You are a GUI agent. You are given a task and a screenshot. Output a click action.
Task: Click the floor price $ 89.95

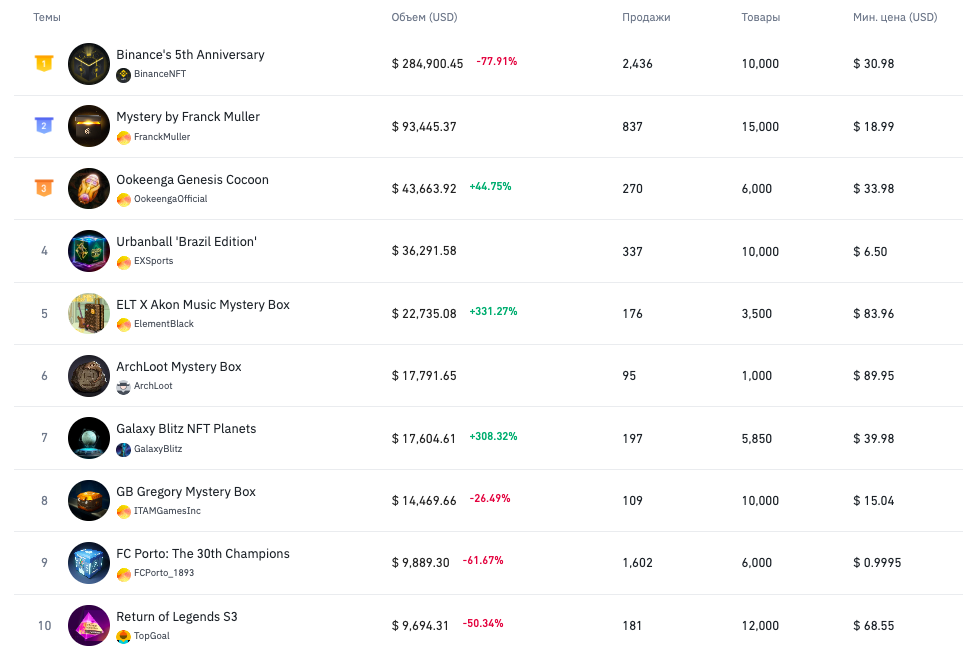pyautogui.click(x=873, y=375)
